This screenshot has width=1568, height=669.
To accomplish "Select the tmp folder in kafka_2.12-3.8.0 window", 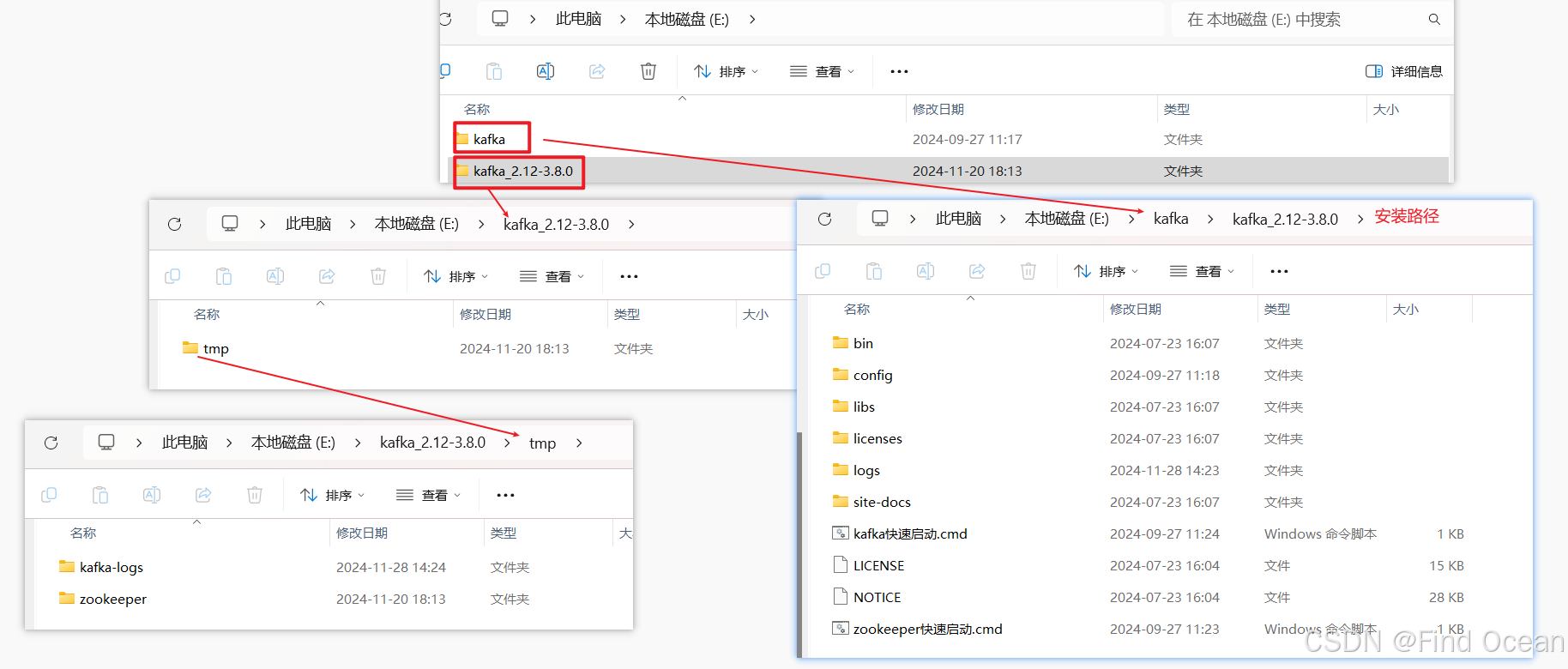I will pos(206,348).
